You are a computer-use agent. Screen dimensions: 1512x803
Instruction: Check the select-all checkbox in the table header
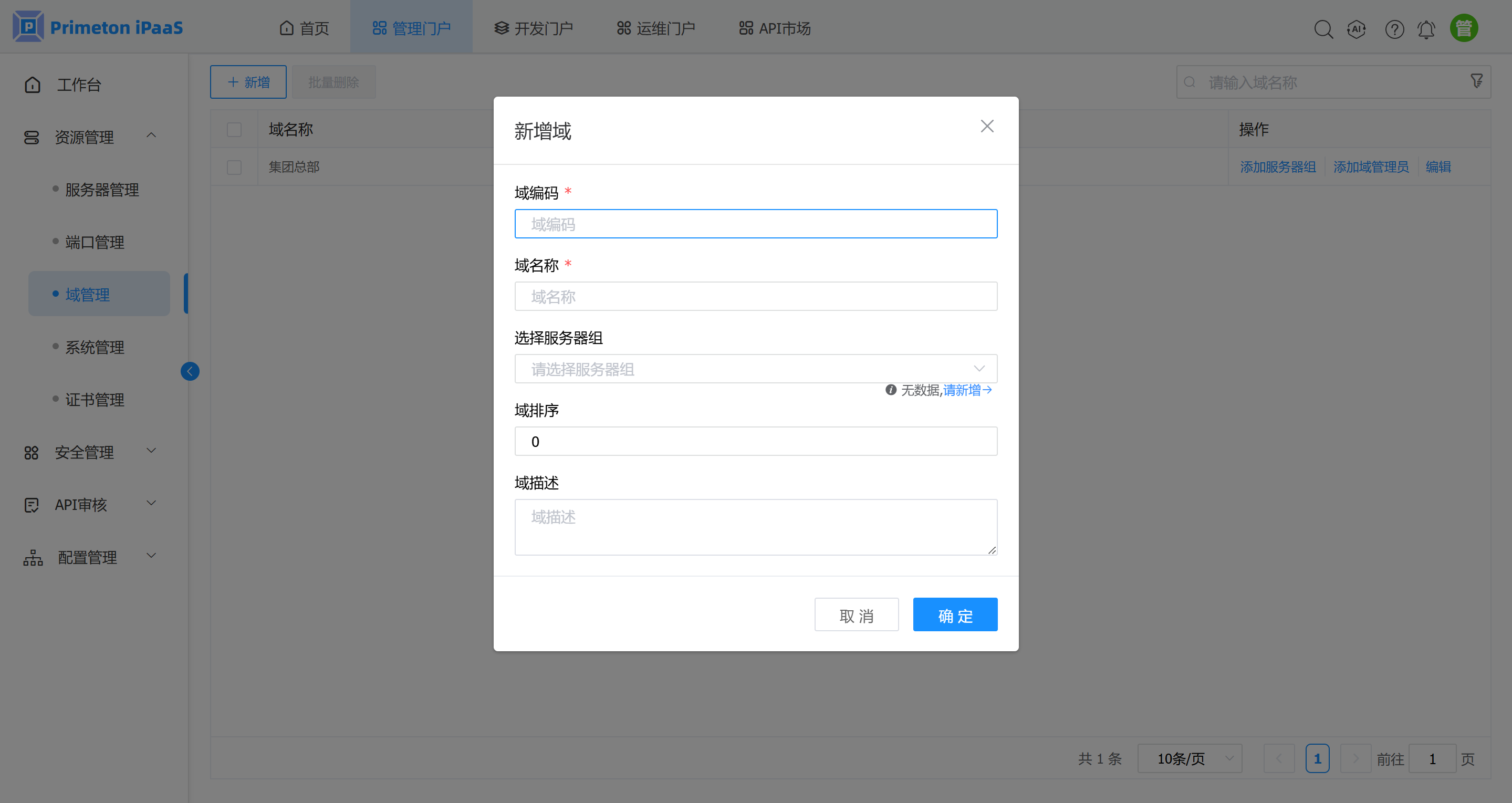point(234,129)
